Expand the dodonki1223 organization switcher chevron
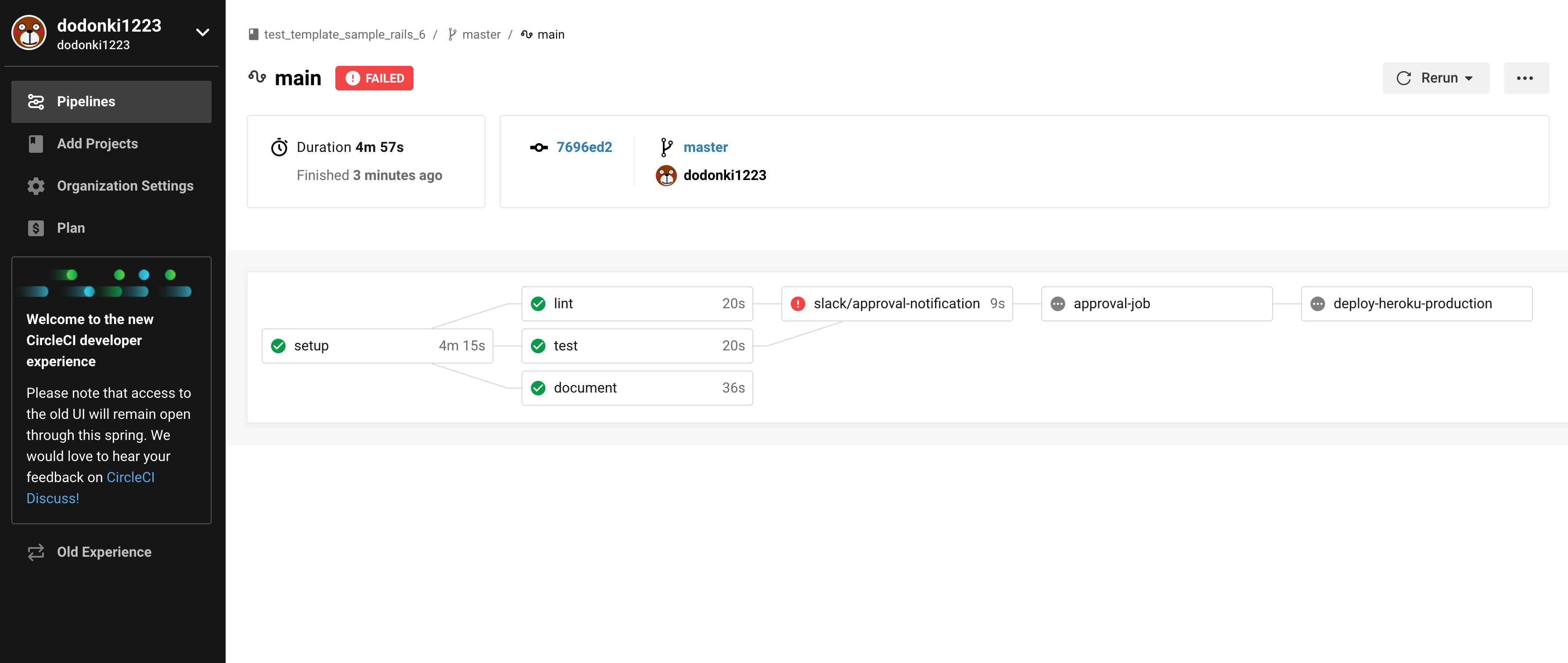 click(203, 33)
